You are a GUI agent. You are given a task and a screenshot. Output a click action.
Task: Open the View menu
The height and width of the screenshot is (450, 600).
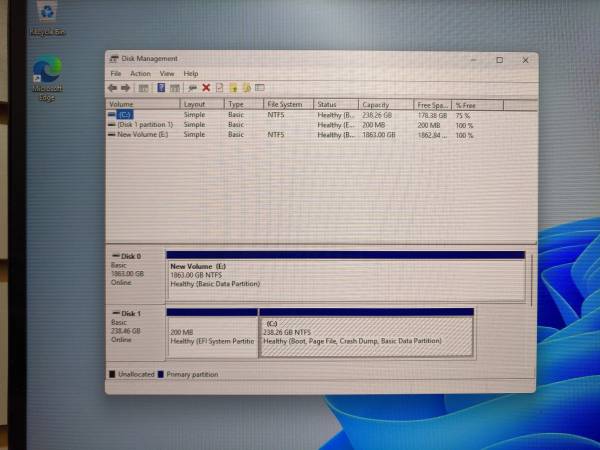(167, 73)
